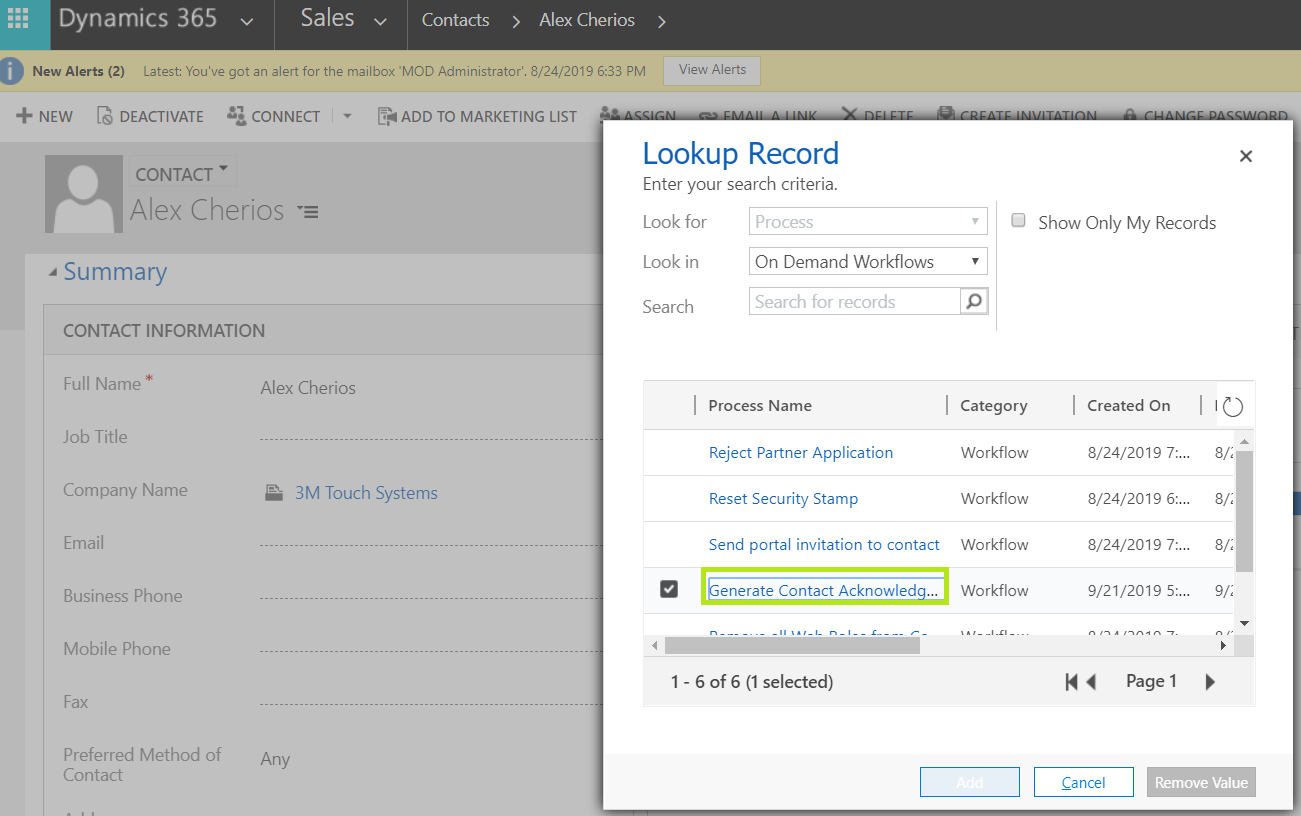Screen dimensions: 1301x816
Task: Click the View Alerts button
Action: [712, 70]
